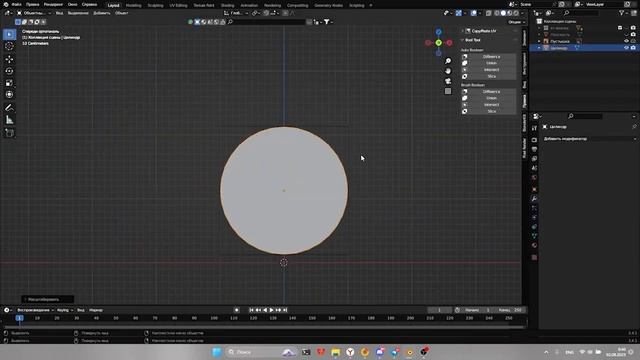This screenshot has height=360, width=640.
Task: Click the blue Z axis on navigation gizmo
Action: pos(438,32)
